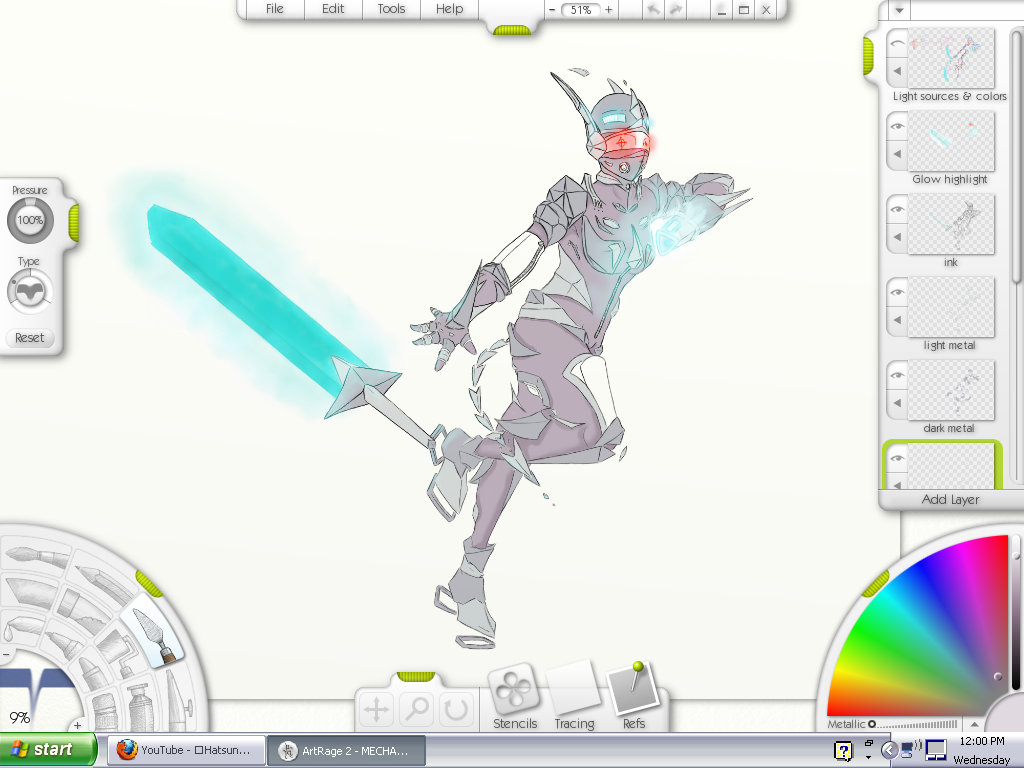This screenshot has height=768, width=1024.
Task: Click the Undo arrow
Action: coord(652,10)
